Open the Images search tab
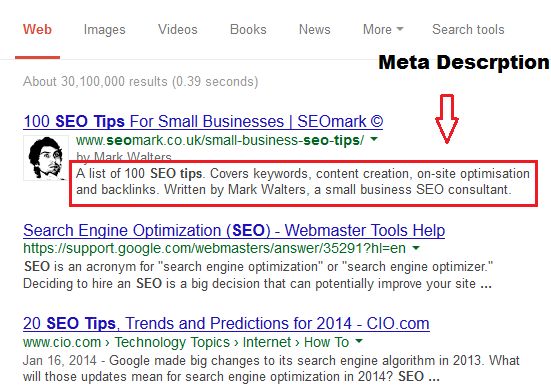551x391 pixels. click(104, 30)
